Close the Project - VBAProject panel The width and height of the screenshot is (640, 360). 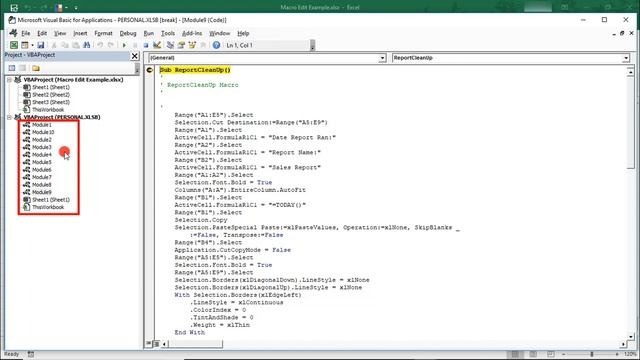pyautogui.click(x=135, y=56)
